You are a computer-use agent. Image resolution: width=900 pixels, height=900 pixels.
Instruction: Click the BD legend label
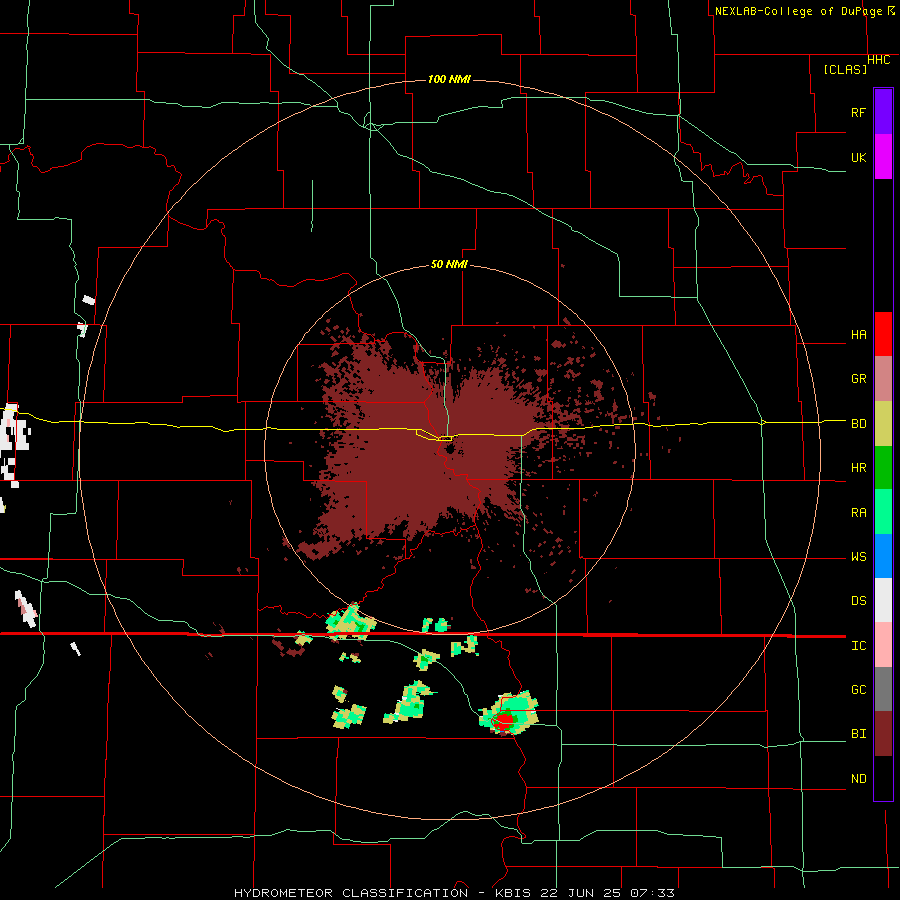pyautogui.click(x=859, y=424)
